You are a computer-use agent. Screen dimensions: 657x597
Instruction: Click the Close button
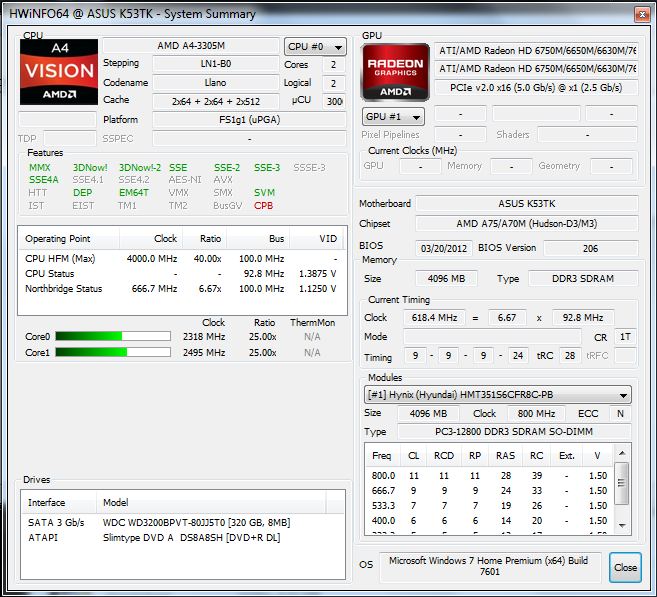pyautogui.click(x=625, y=567)
